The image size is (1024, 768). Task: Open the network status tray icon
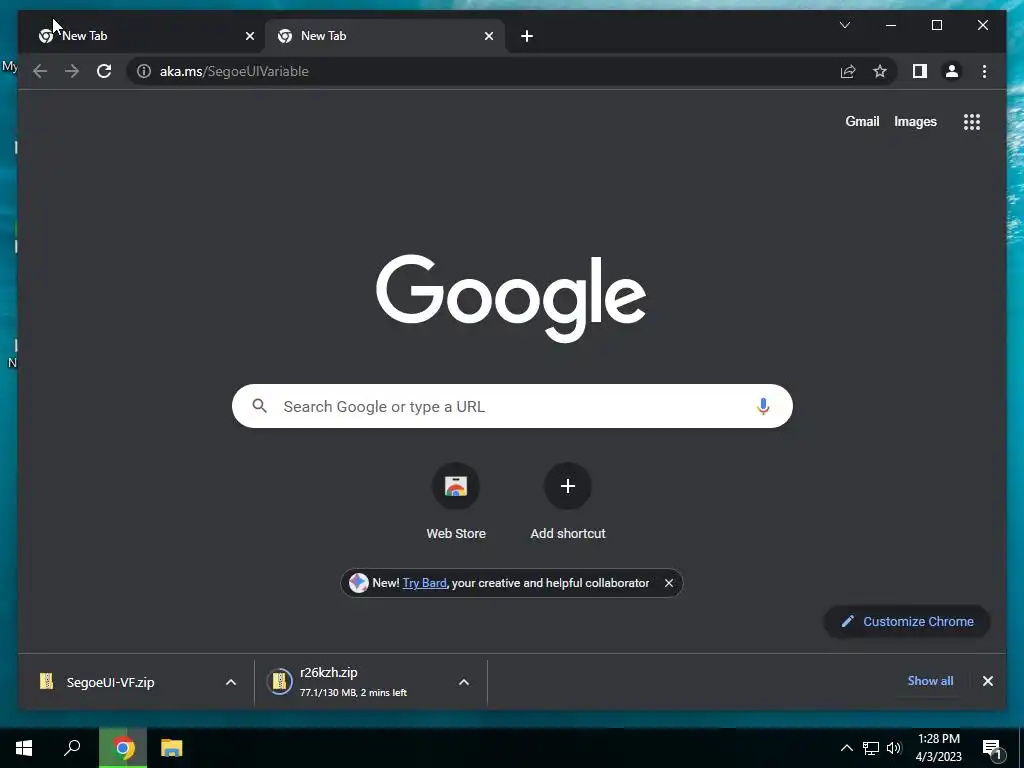(871, 748)
